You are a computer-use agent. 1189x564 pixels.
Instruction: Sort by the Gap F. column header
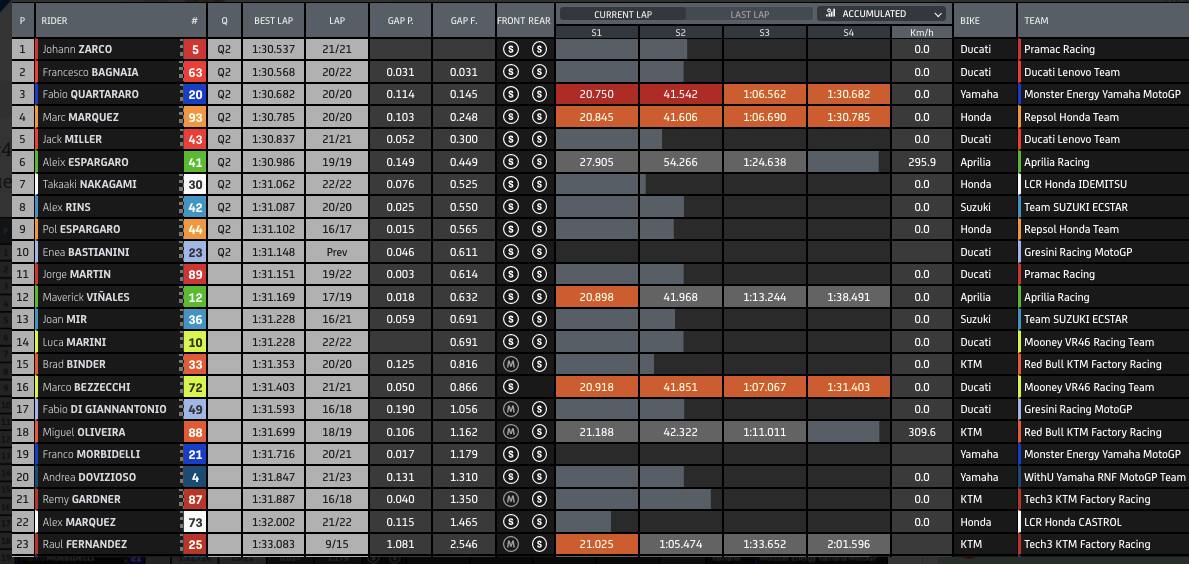point(463,20)
